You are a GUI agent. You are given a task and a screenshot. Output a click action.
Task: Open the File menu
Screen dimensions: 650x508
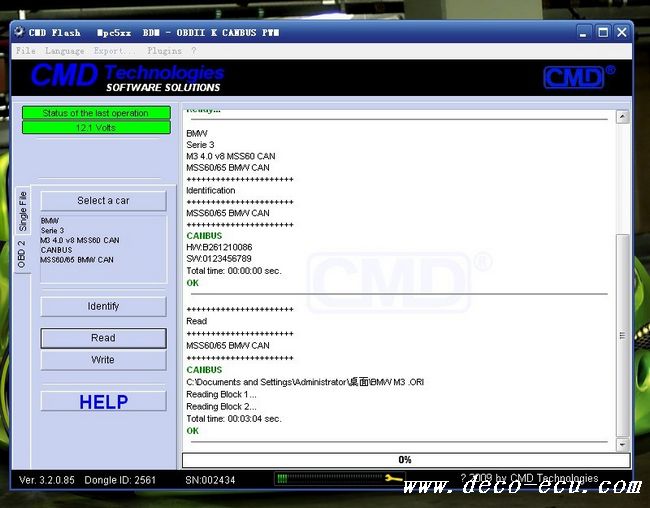(x=26, y=51)
